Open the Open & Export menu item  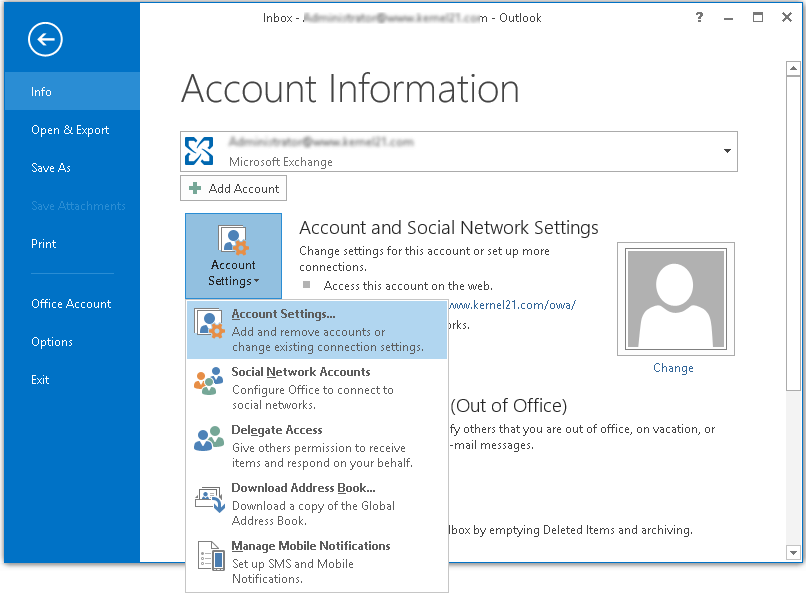tap(72, 130)
